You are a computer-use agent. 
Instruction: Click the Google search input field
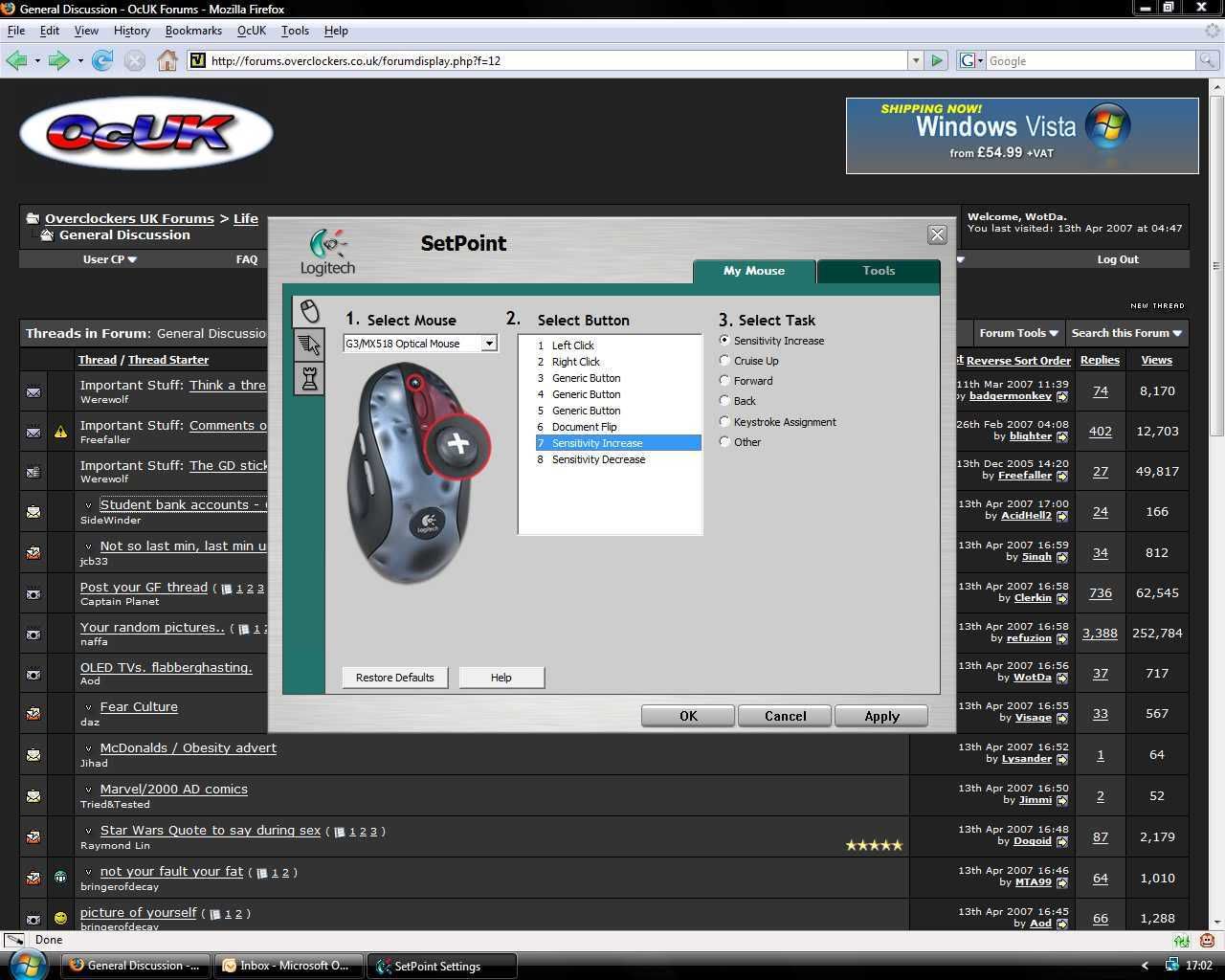coord(1090,60)
